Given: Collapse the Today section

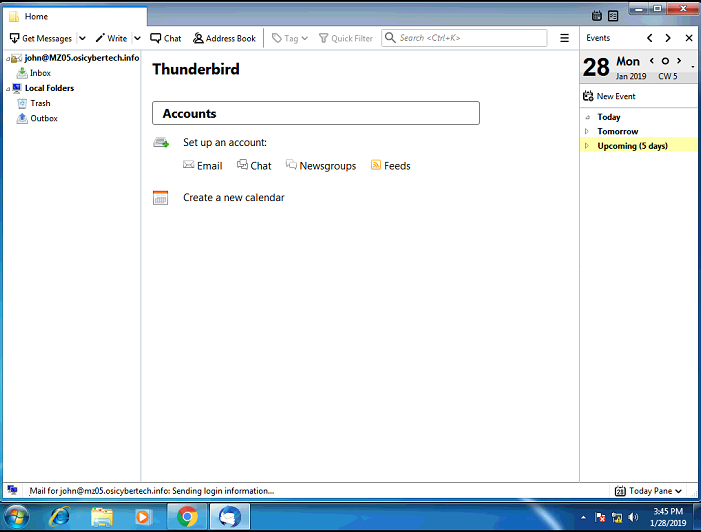Looking at the screenshot, I should (x=587, y=118).
